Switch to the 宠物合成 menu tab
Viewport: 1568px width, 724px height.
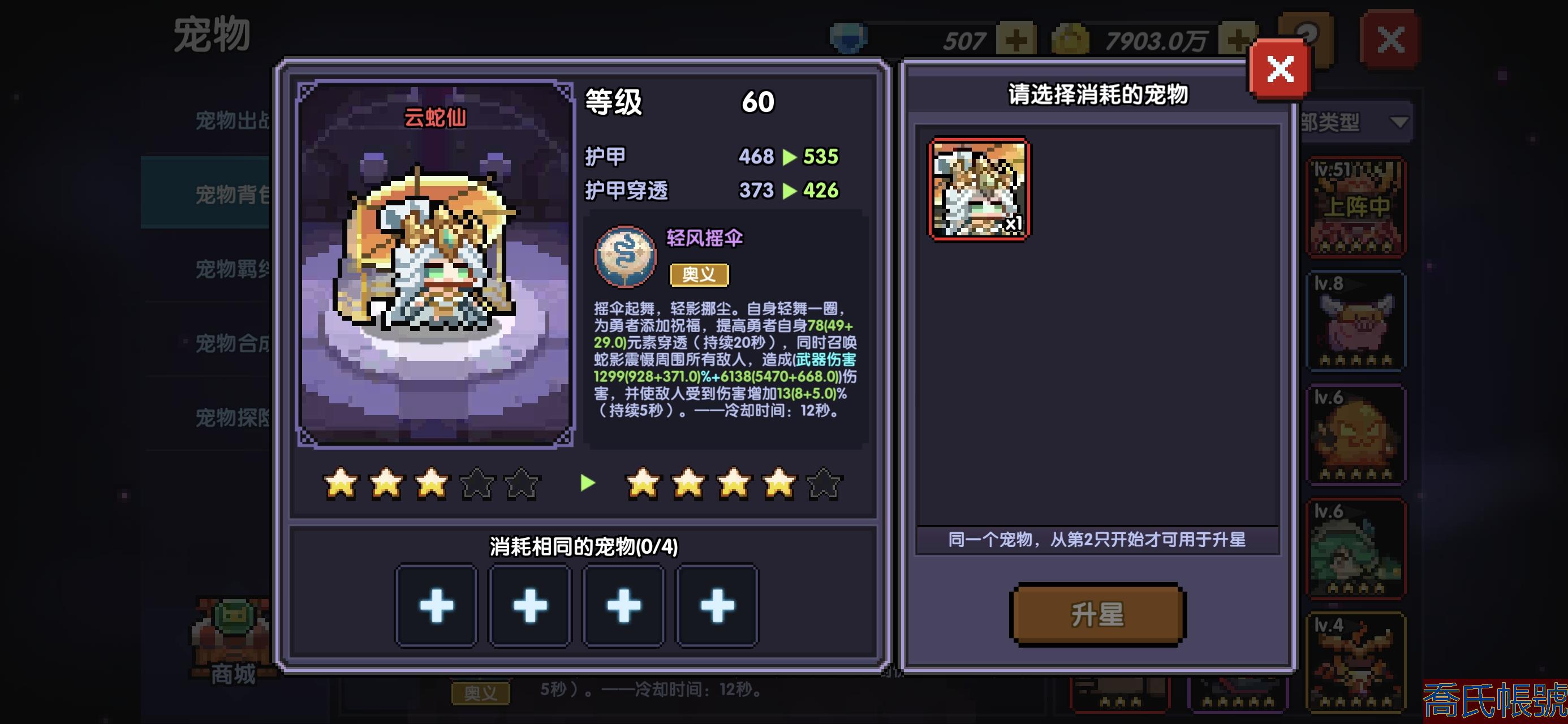click(232, 343)
